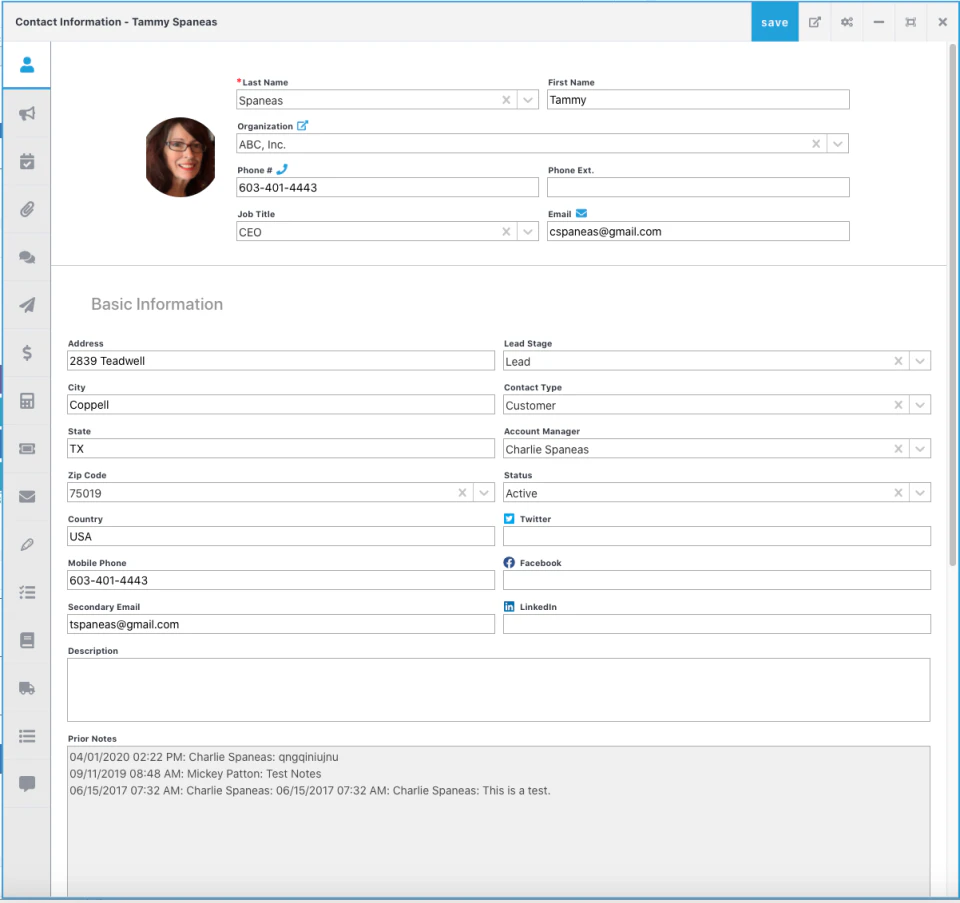960x903 pixels.
Task: Open the gears settings icon in the title bar
Action: pos(846,21)
